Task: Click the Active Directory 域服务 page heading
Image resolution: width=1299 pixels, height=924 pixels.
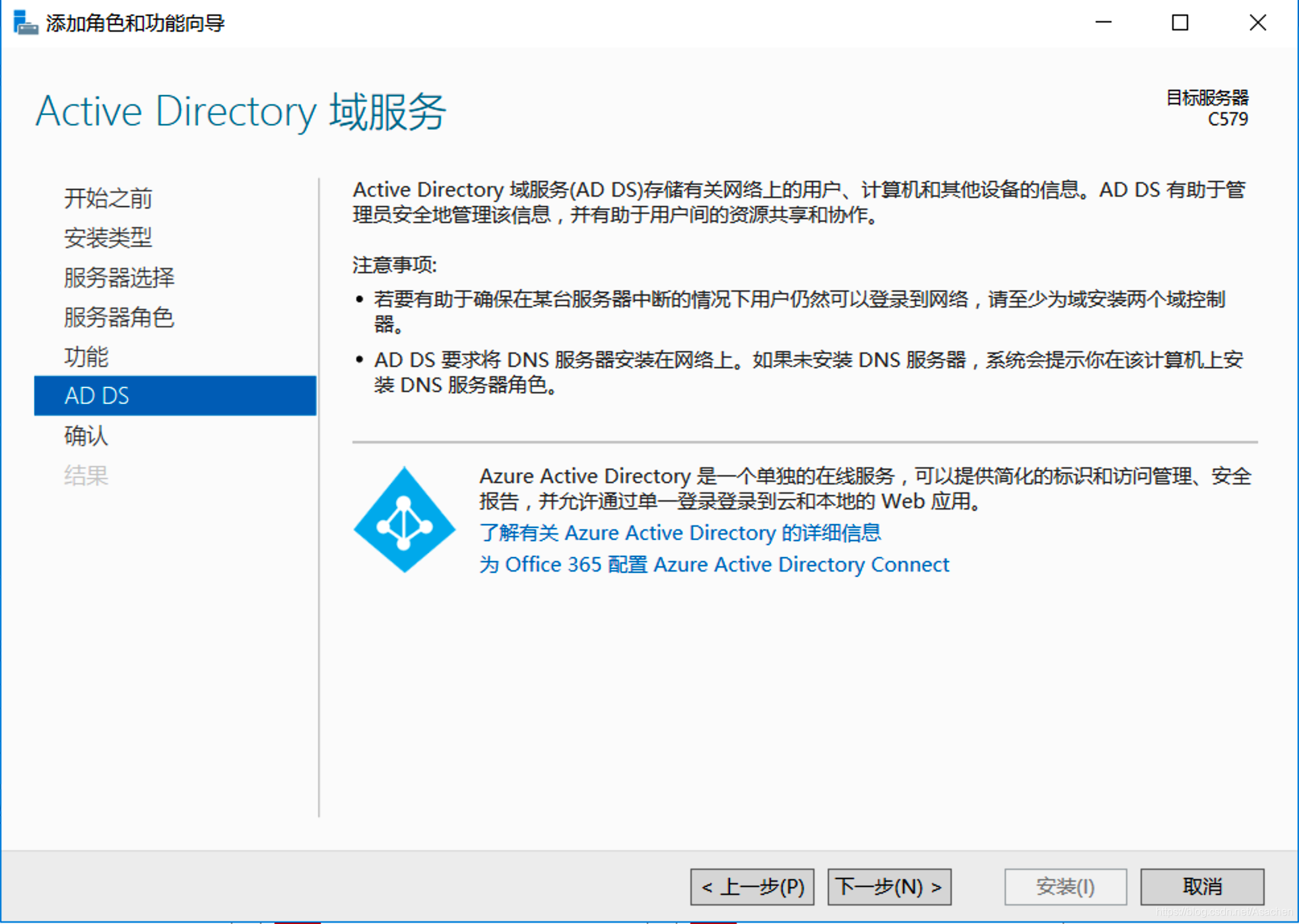Action: pyautogui.click(x=241, y=112)
